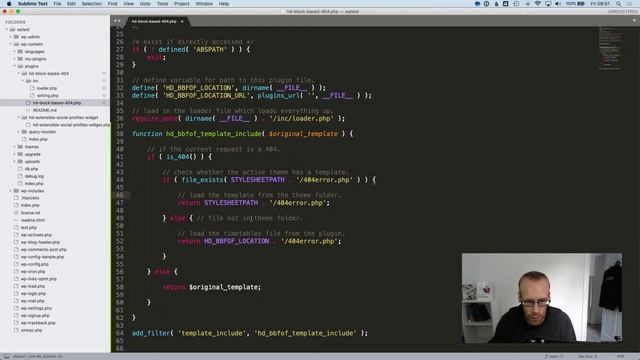Open the Goto menu
Image resolution: width=640 pixels, height=360 pixels.
pos(145,4)
